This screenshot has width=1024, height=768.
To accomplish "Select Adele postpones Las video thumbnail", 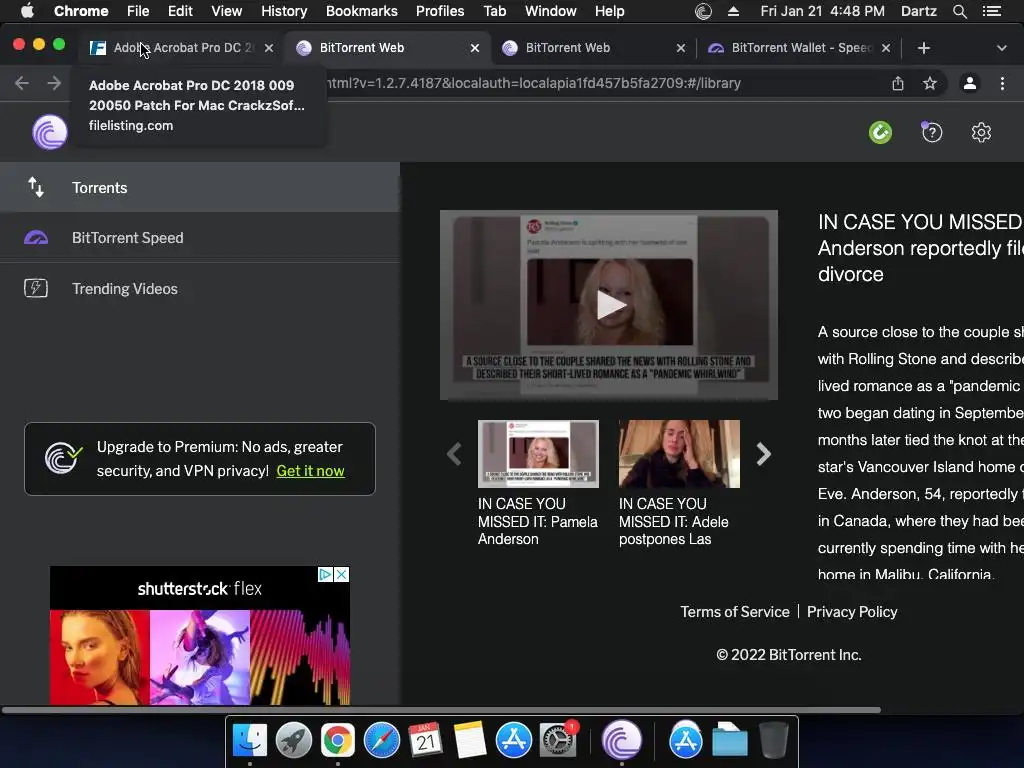I will [x=679, y=454].
